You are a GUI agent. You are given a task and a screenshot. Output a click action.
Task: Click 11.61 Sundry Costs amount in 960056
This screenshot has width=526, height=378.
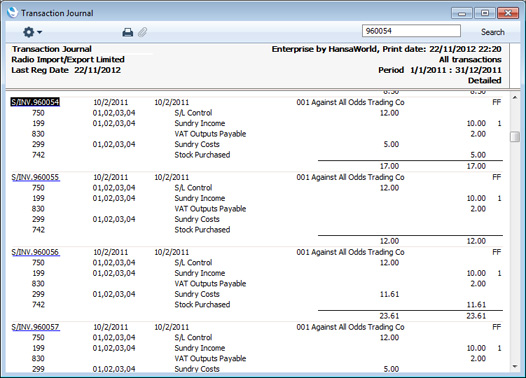(x=389, y=294)
